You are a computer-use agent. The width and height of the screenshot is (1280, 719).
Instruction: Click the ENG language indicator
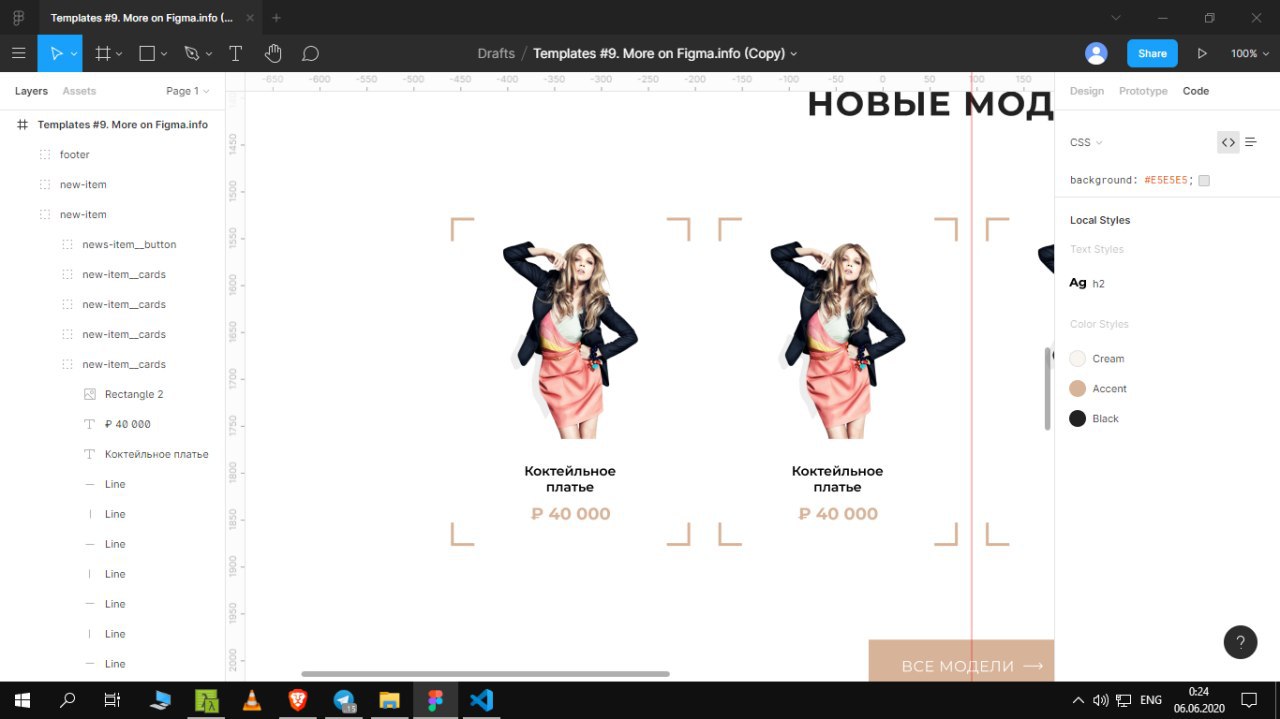click(x=1151, y=700)
